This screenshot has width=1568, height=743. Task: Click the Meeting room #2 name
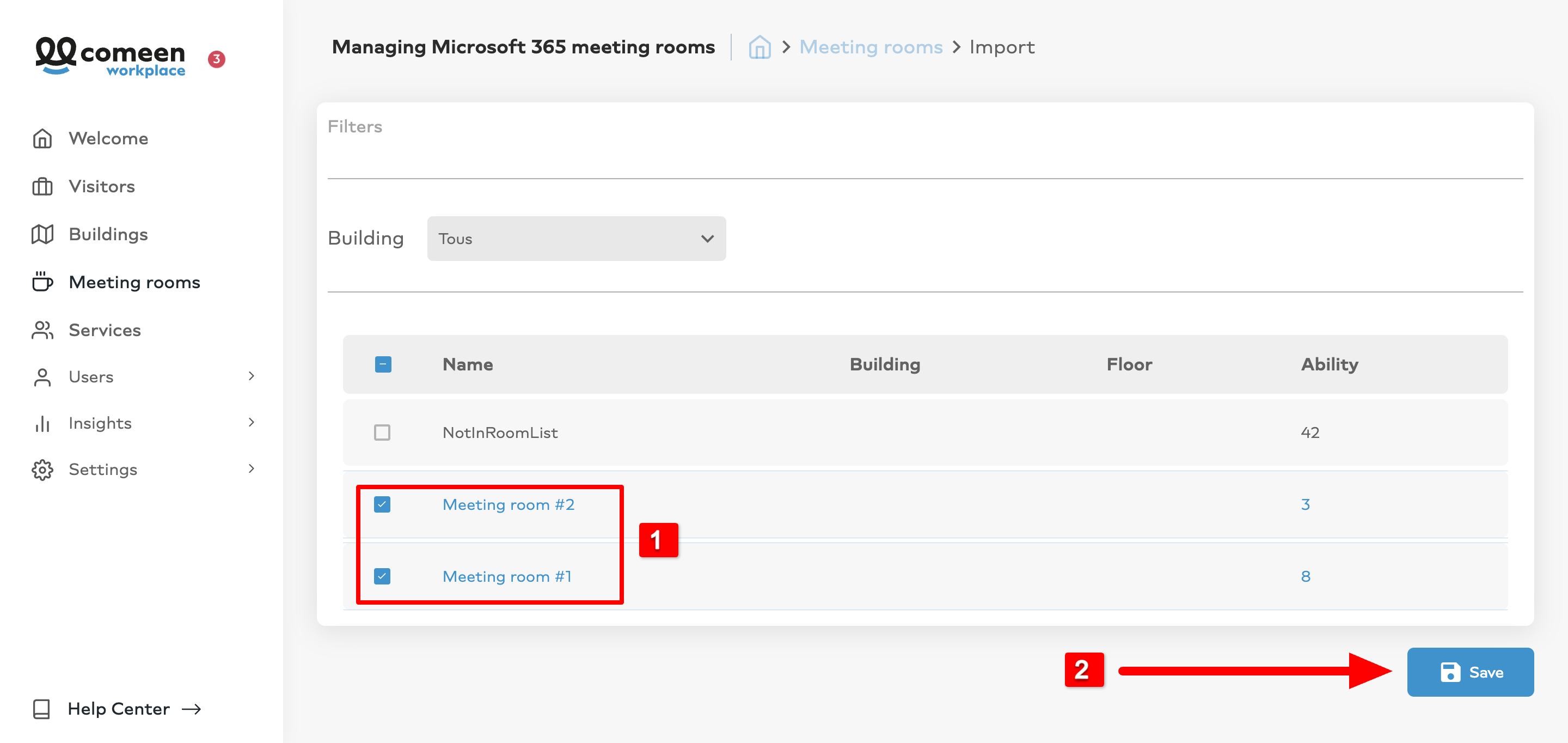pos(509,504)
